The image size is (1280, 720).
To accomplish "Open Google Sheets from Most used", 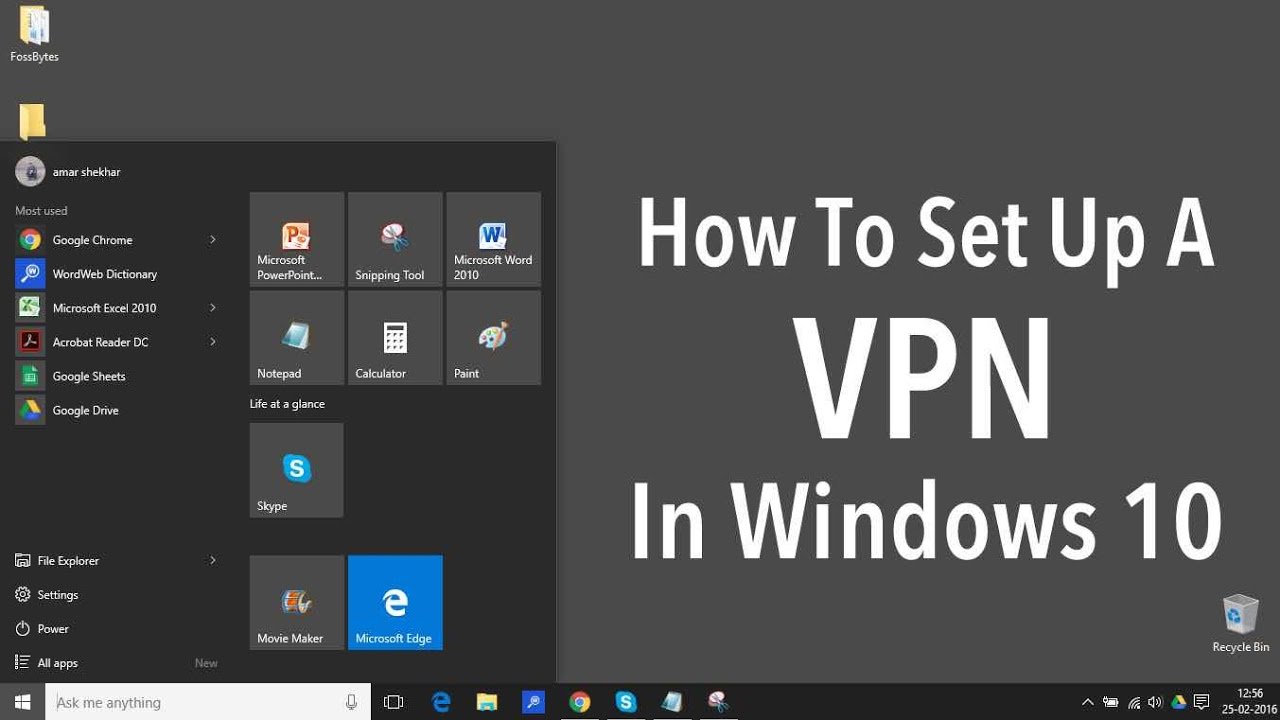I will tap(118, 376).
